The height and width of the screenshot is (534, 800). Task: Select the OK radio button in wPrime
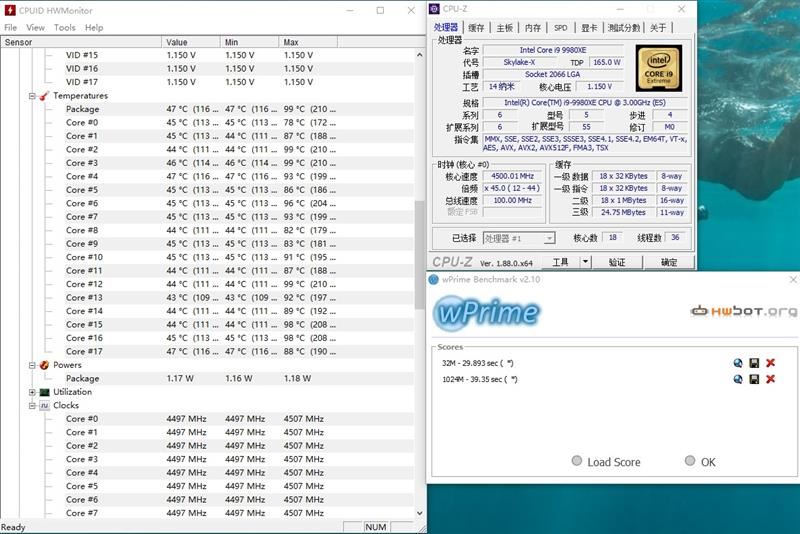click(690, 461)
